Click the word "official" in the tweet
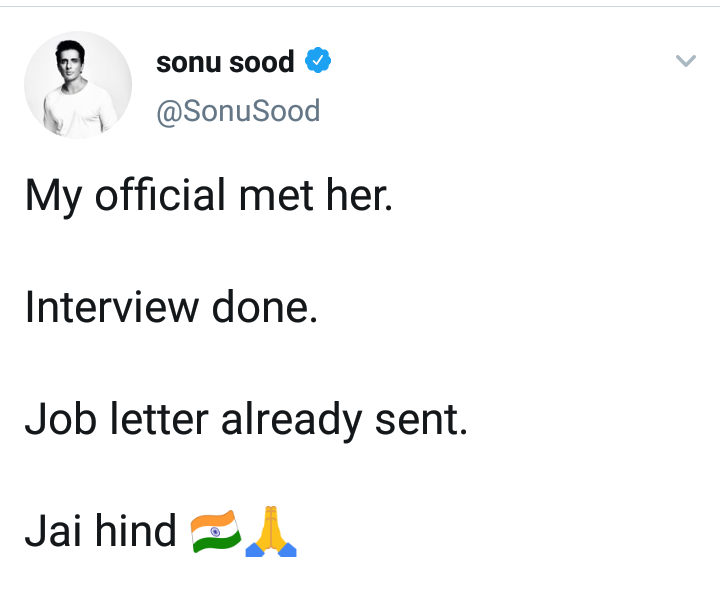This screenshot has width=720, height=604. 160,195
